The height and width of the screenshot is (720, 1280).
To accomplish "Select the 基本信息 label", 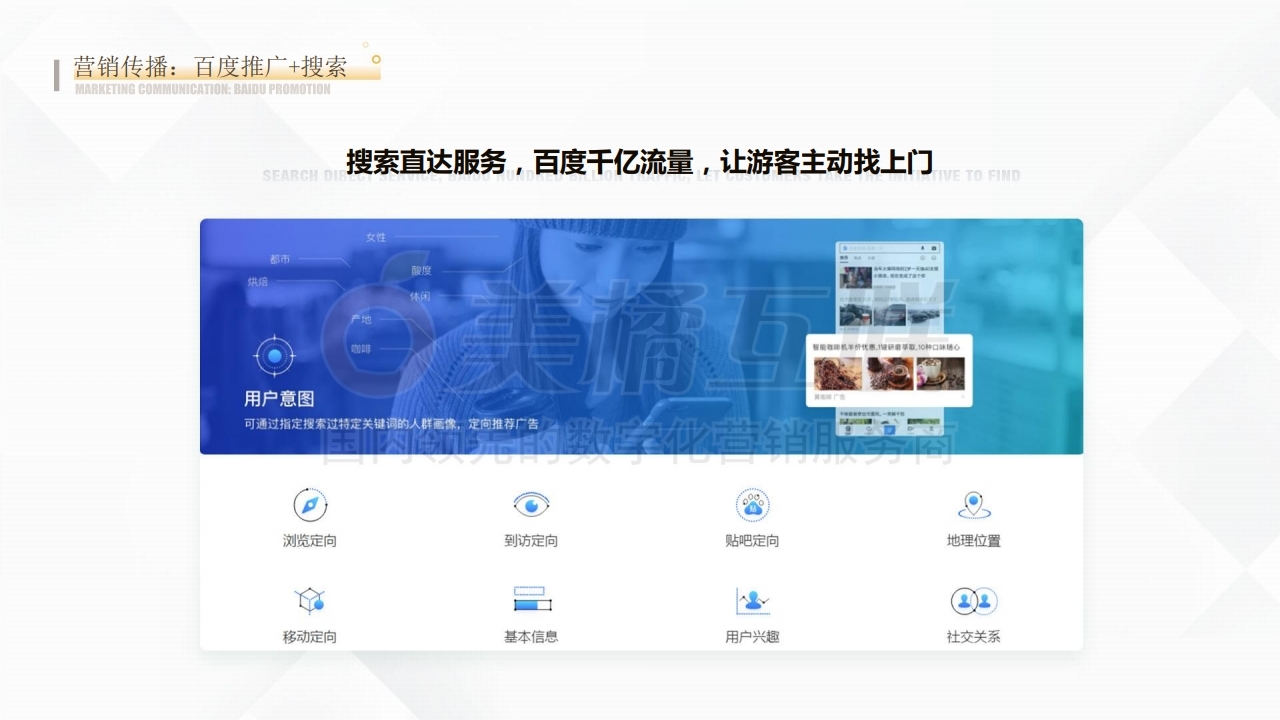I will click(531, 637).
